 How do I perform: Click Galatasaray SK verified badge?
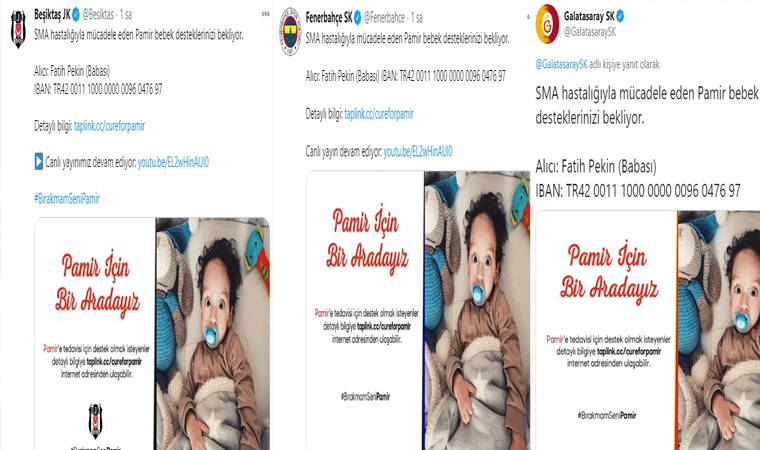tap(620, 16)
